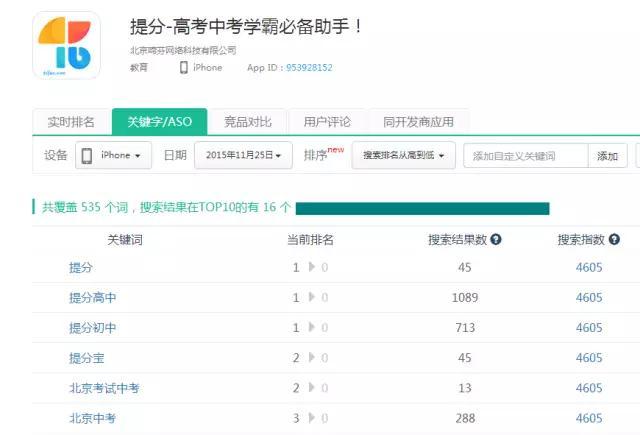Screen dimensions: 640x435
Task: Switch to the 竞品对比 tab
Action: (247, 122)
